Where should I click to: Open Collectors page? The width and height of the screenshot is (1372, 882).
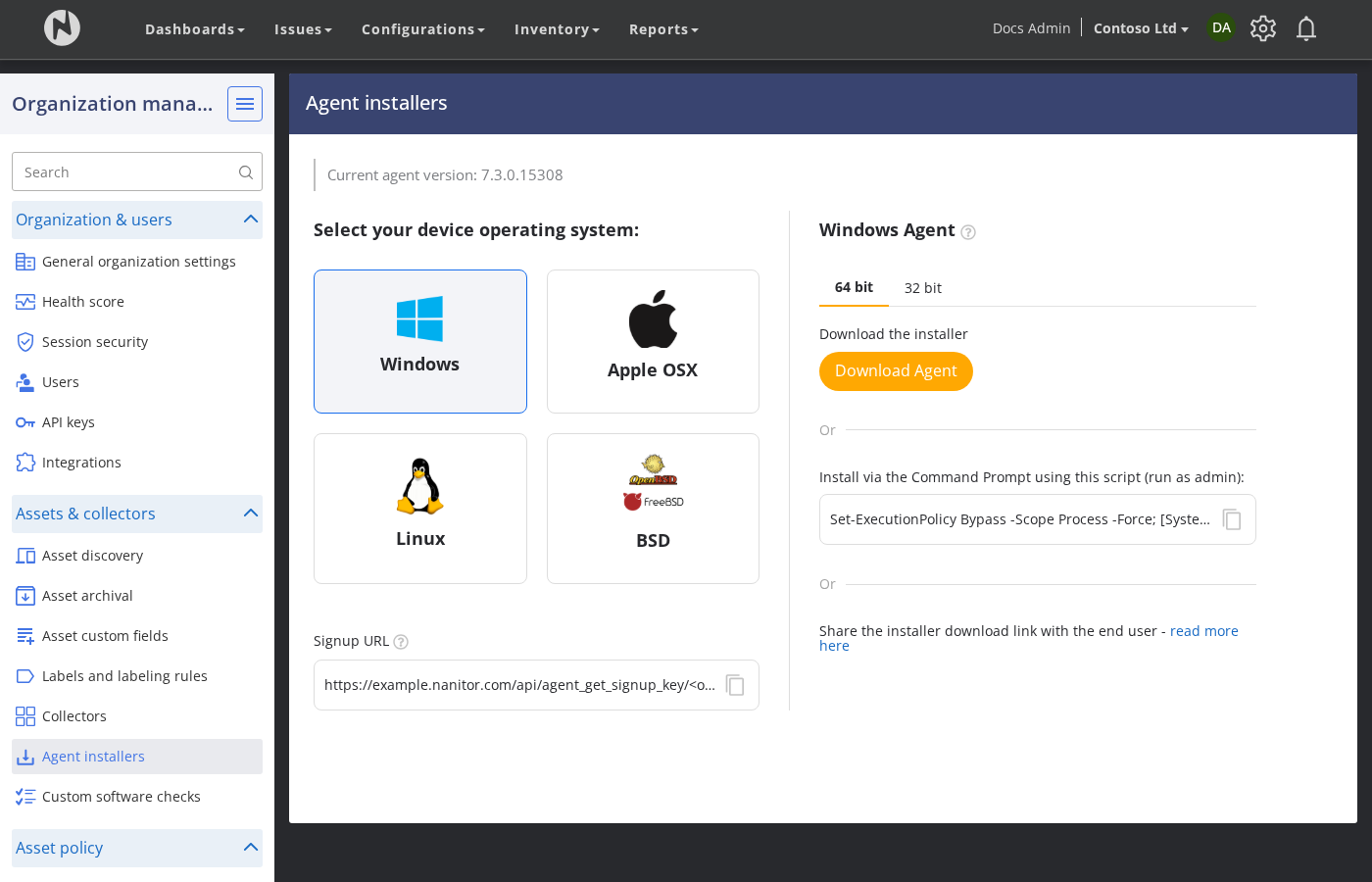pos(137,716)
